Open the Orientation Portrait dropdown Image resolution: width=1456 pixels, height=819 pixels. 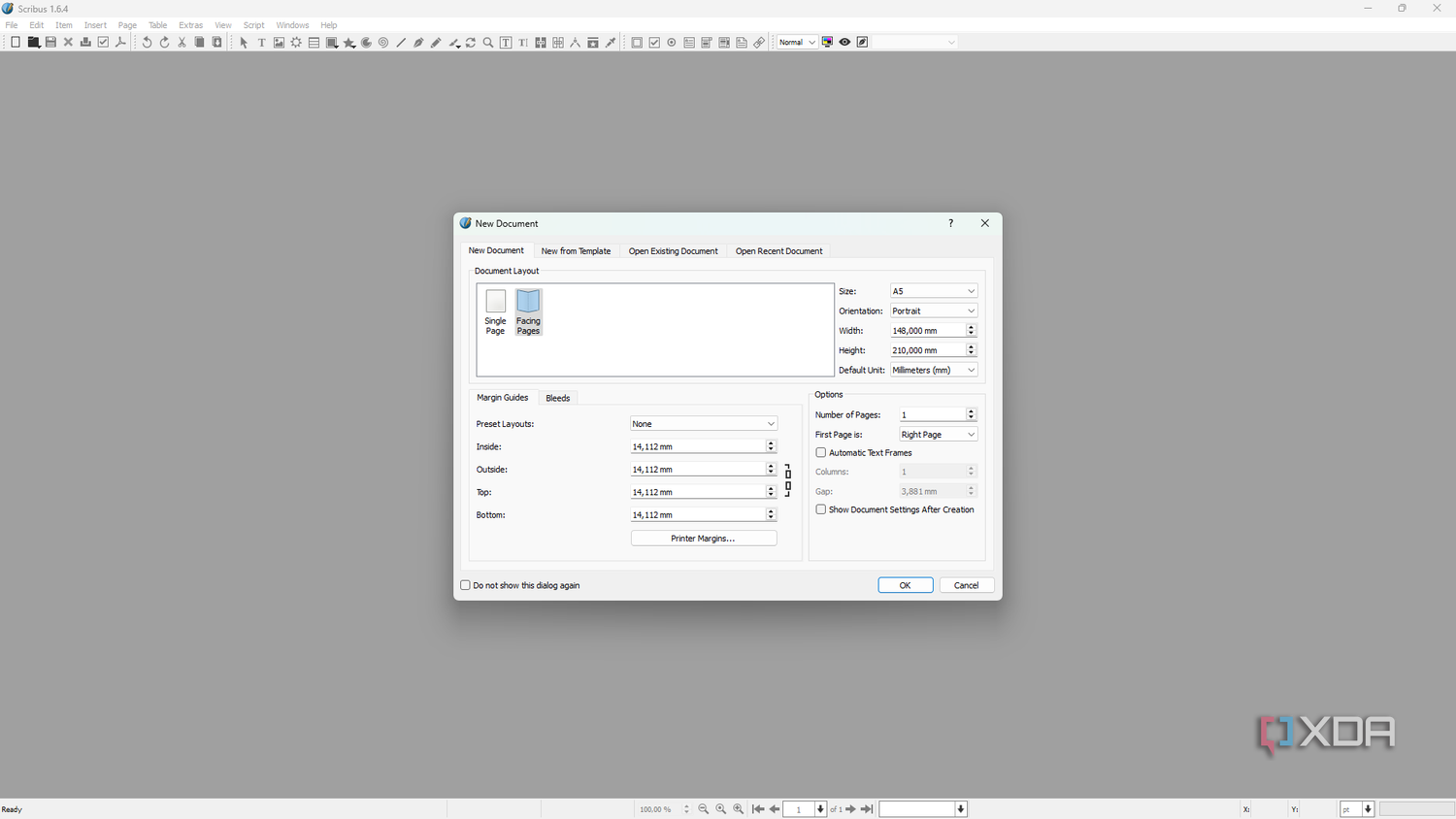[x=934, y=311]
